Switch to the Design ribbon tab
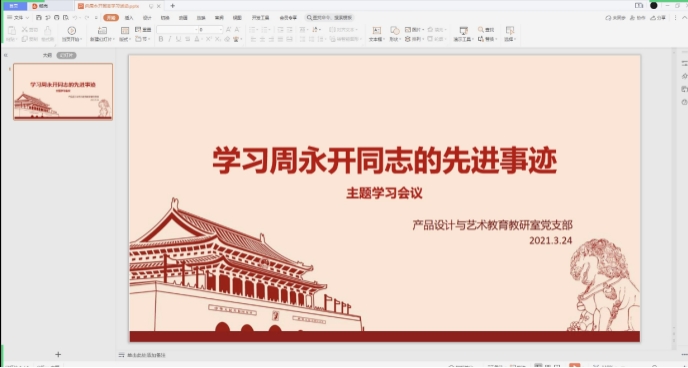The image size is (688, 368). point(147,18)
